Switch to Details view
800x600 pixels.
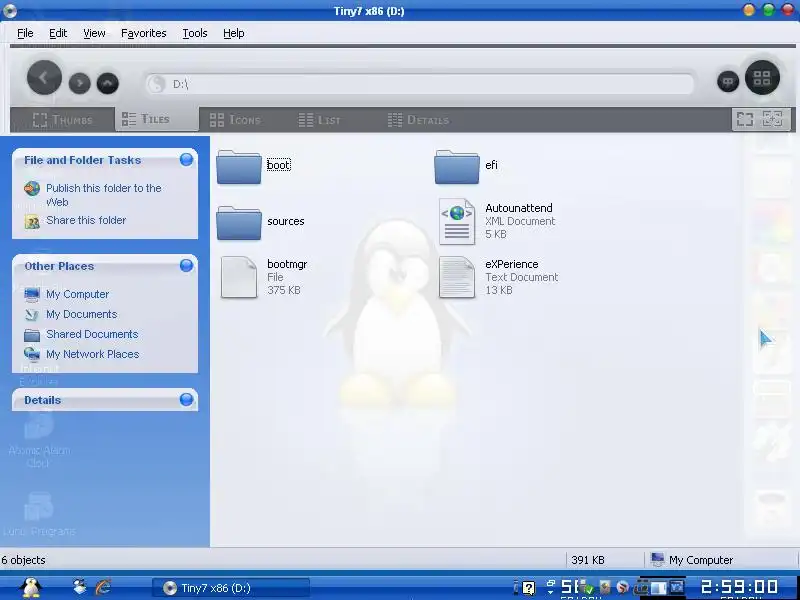point(418,120)
